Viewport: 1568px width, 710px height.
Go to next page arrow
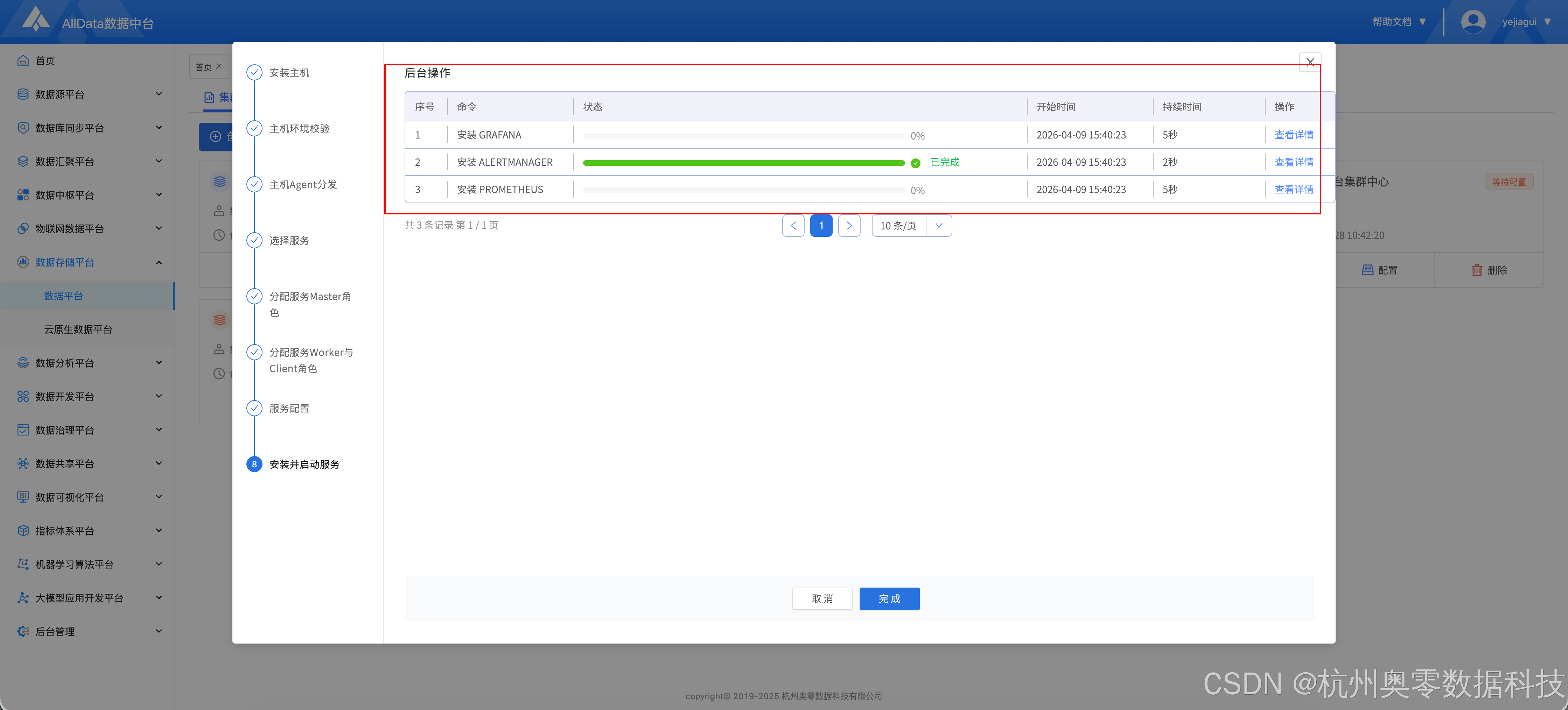(849, 226)
